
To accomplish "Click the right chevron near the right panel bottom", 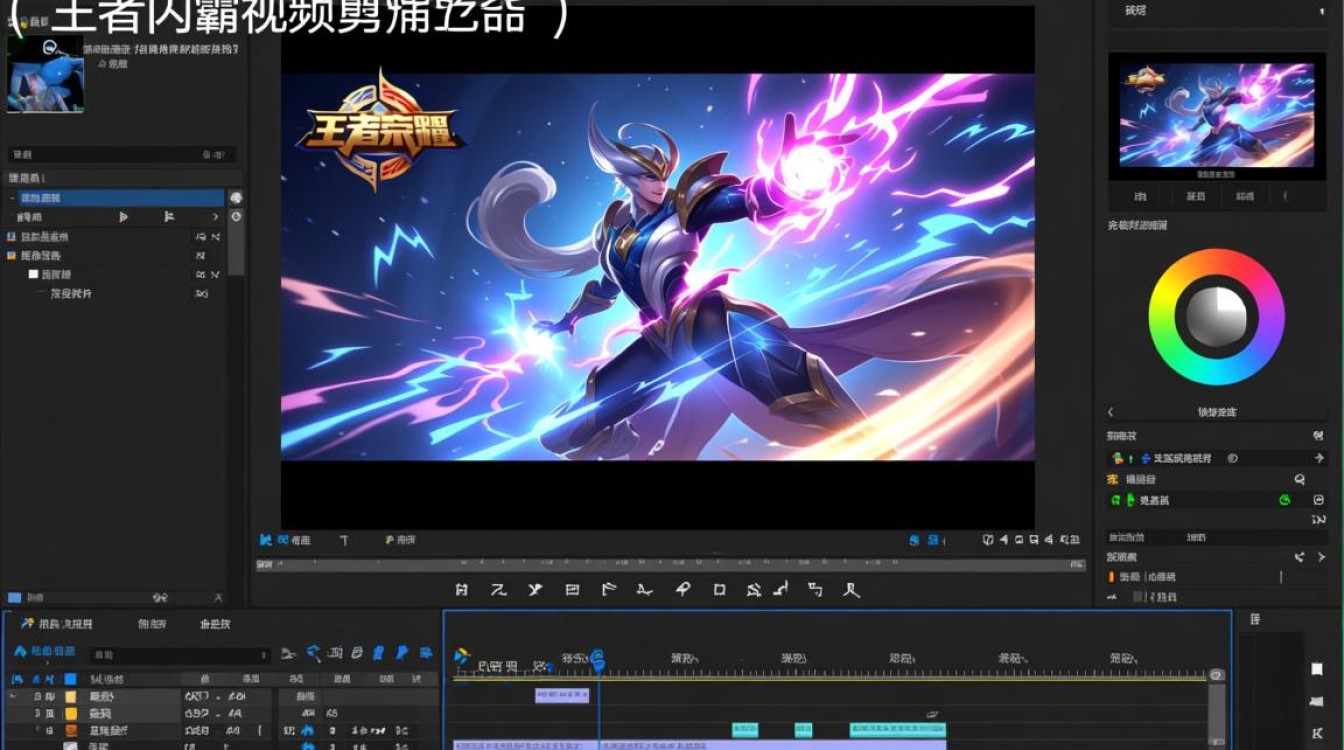I will coord(1321,557).
